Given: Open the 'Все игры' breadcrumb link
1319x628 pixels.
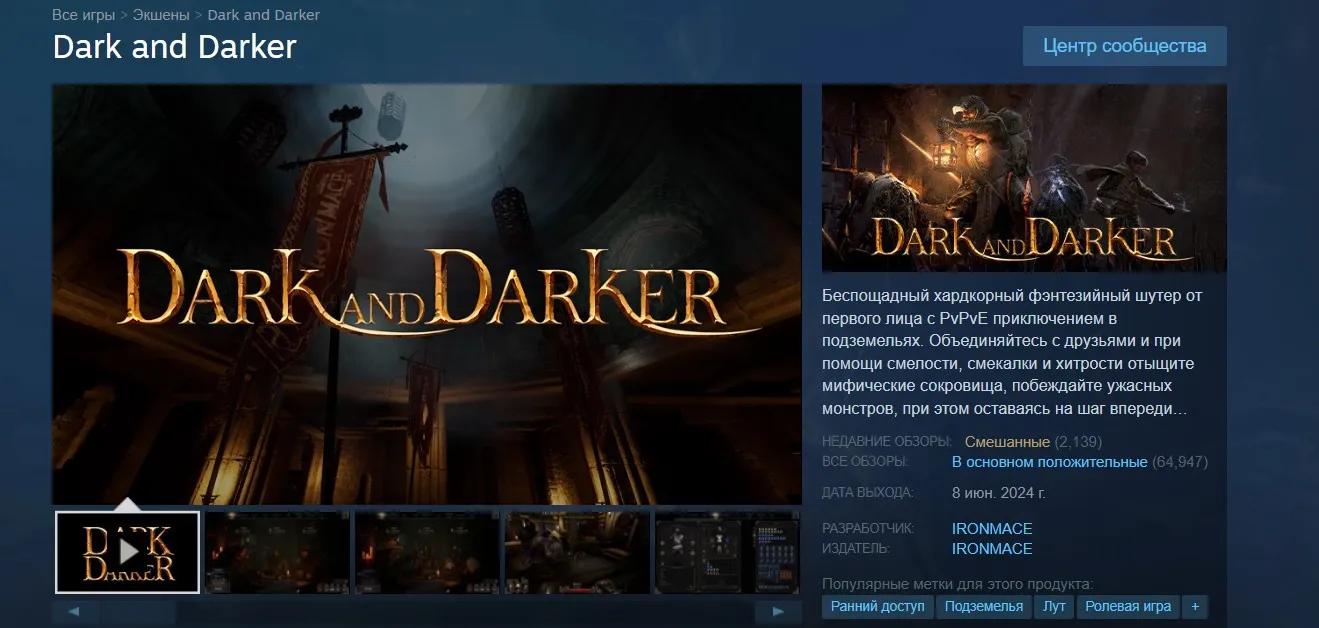Looking at the screenshot, I should tap(84, 15).
